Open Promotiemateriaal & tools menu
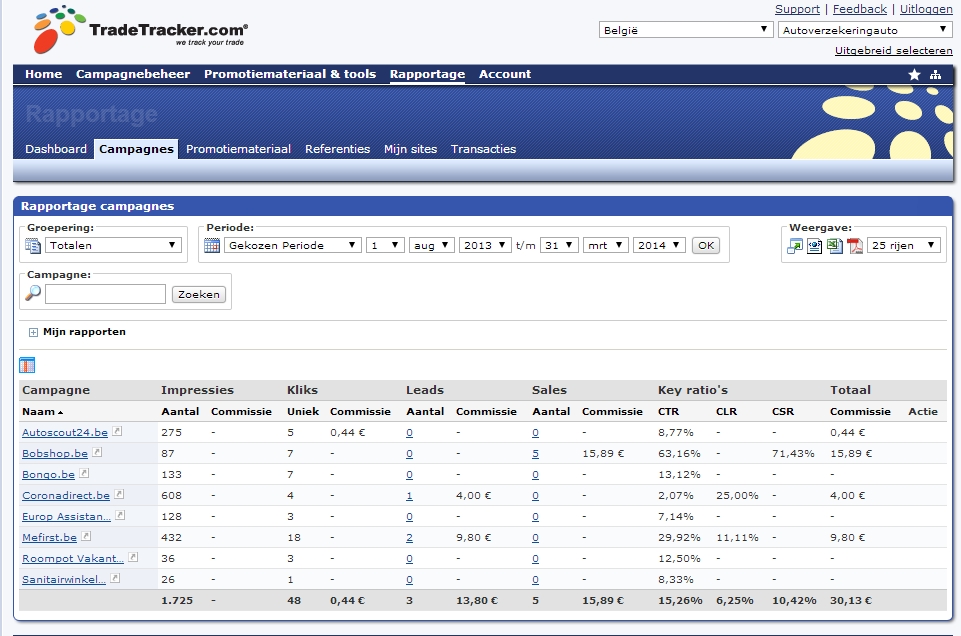This screenshot has height=636, width=961. [290, 74]
